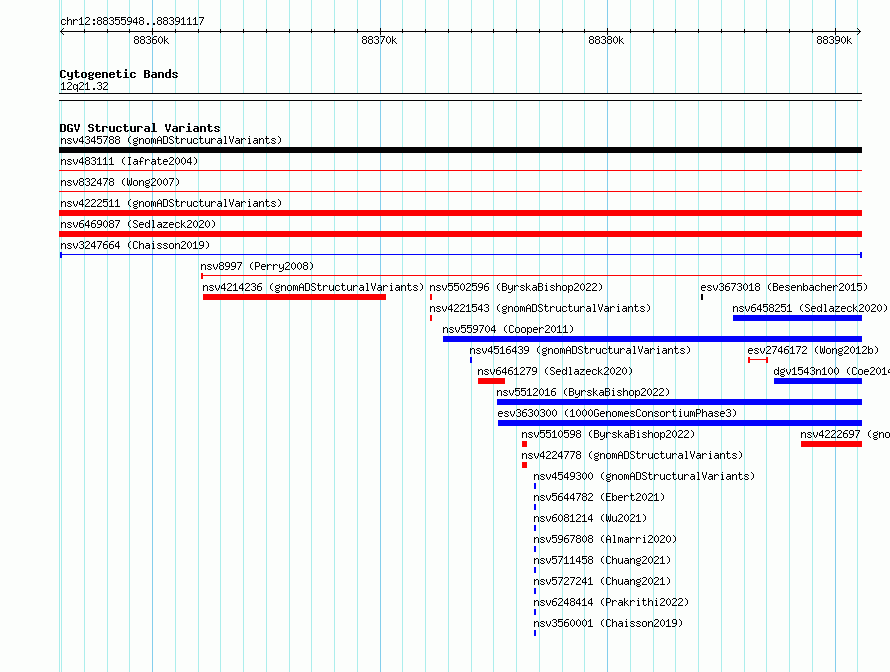
Task: Open nsv5502596 (ByrskaBishop2022) label
Action: [x=516, y=287]
